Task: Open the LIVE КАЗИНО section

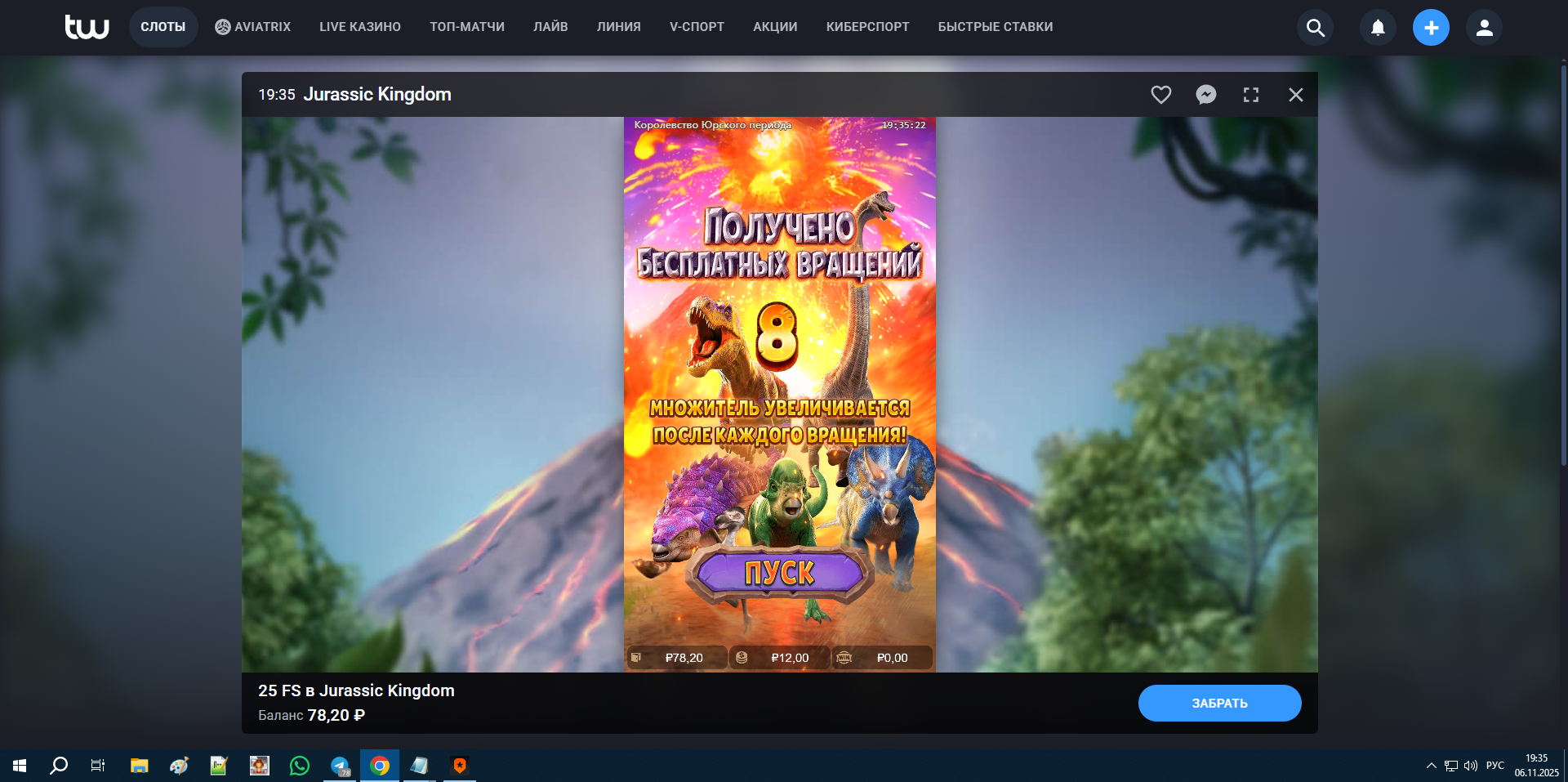Action: coord(360,27)
